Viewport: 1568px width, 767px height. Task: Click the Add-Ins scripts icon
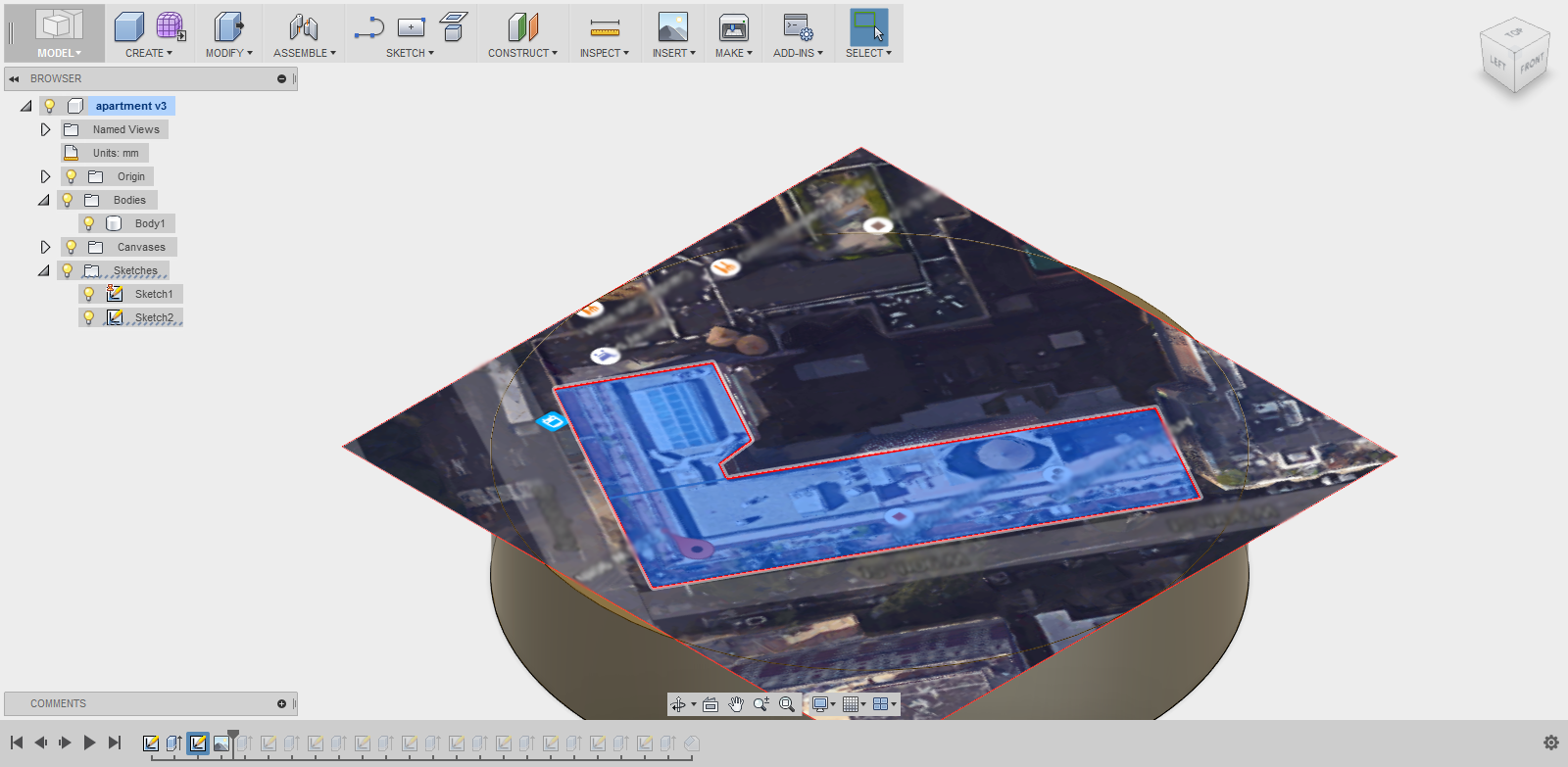(798, 26)
